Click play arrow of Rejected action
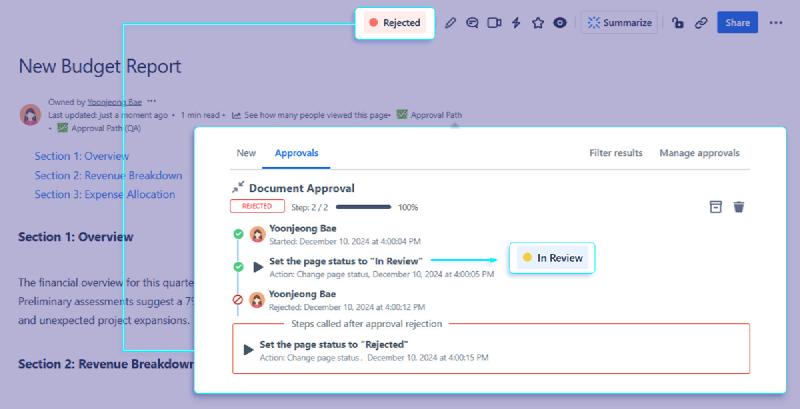800x409 pixels. (248, 350)
